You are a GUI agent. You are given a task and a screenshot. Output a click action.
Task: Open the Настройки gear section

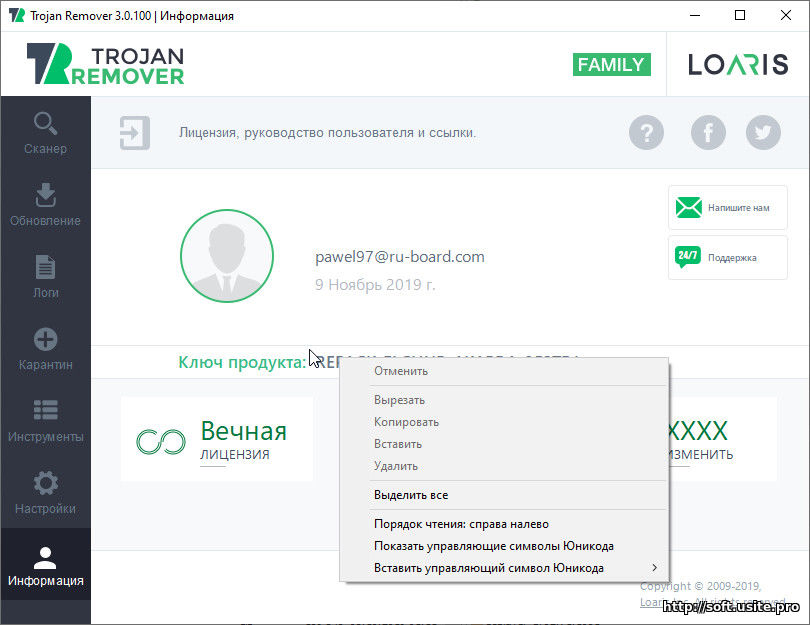45,492
